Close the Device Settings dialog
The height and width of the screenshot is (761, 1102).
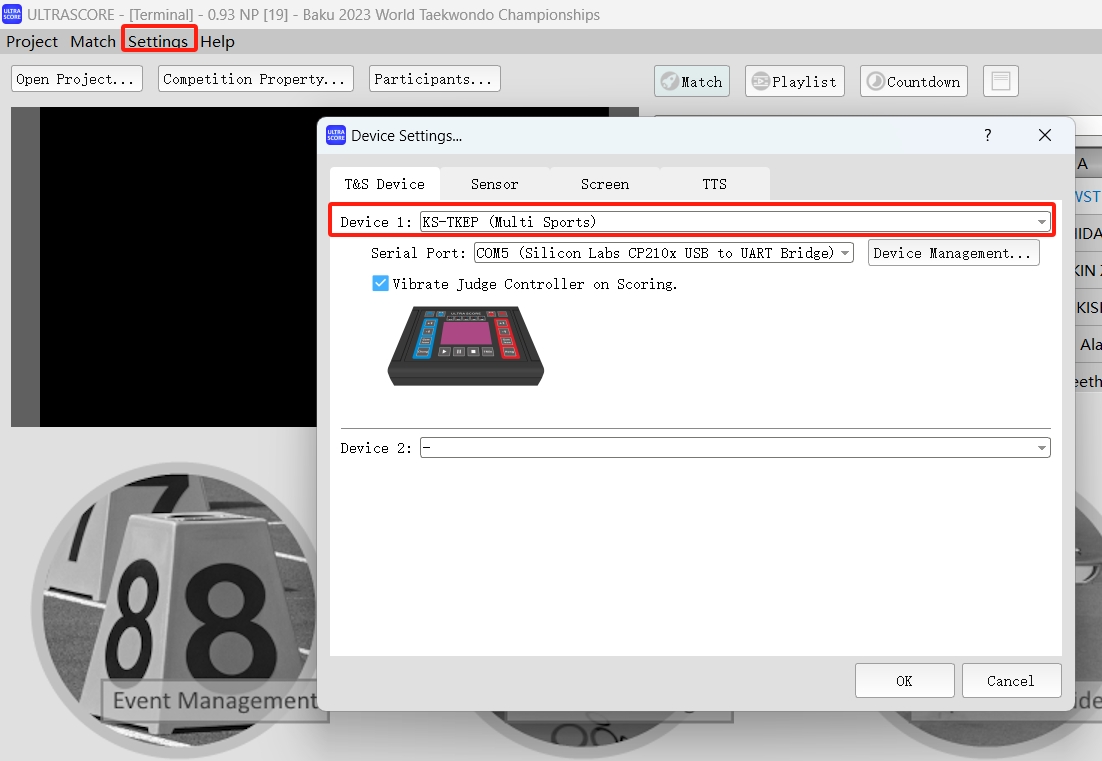(1045, 135)
